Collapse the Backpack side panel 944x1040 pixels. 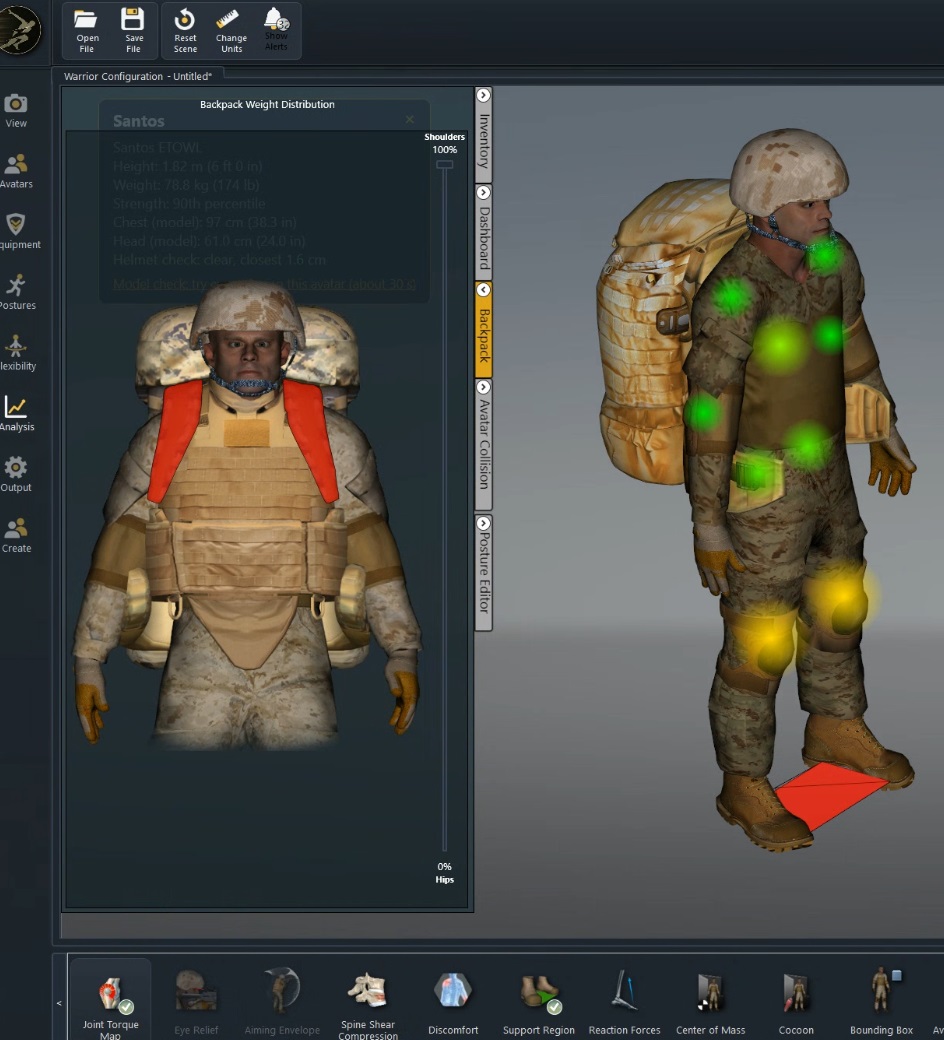coord(484,329)
